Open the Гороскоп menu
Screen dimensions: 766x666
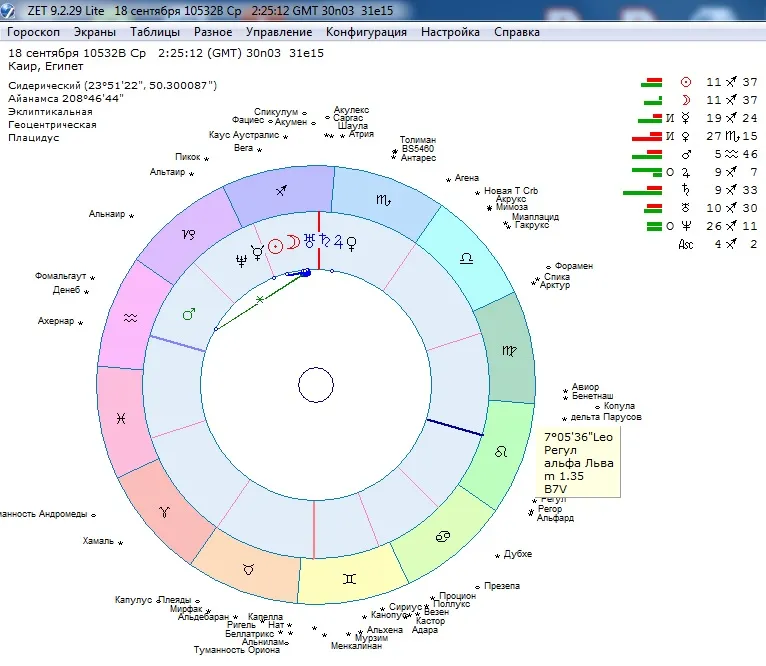point(33,32)
